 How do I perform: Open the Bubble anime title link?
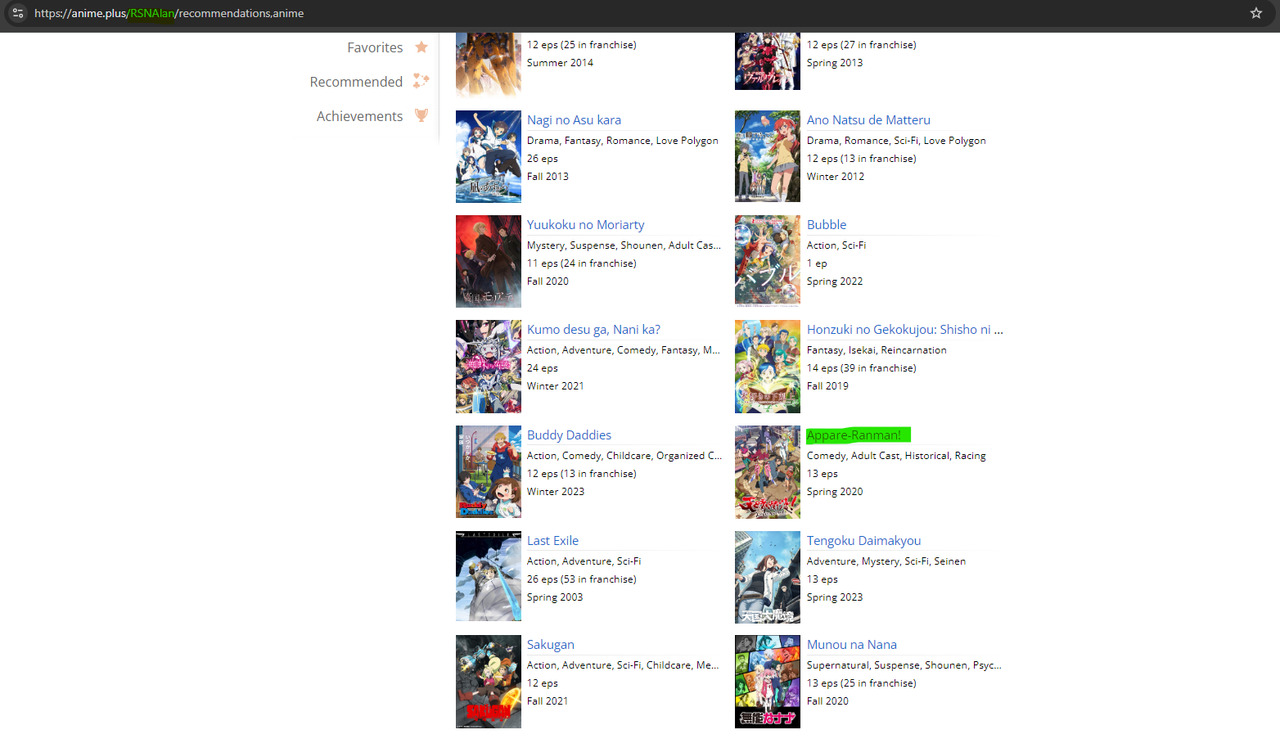click(827, 225)
